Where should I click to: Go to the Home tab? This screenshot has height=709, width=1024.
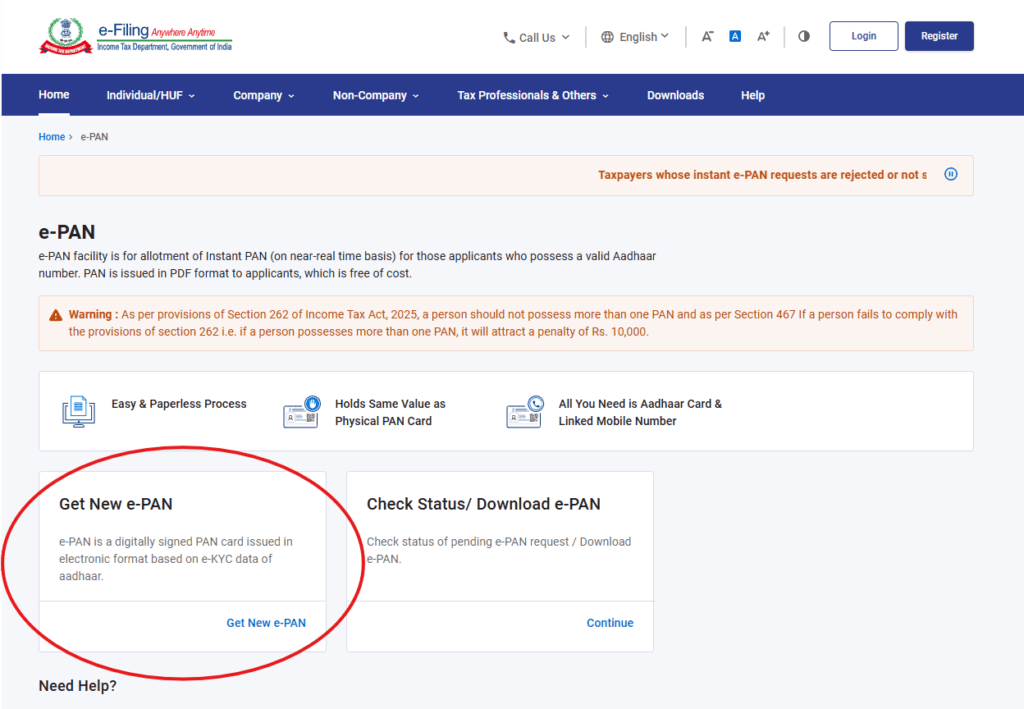(x=54, y=95)
